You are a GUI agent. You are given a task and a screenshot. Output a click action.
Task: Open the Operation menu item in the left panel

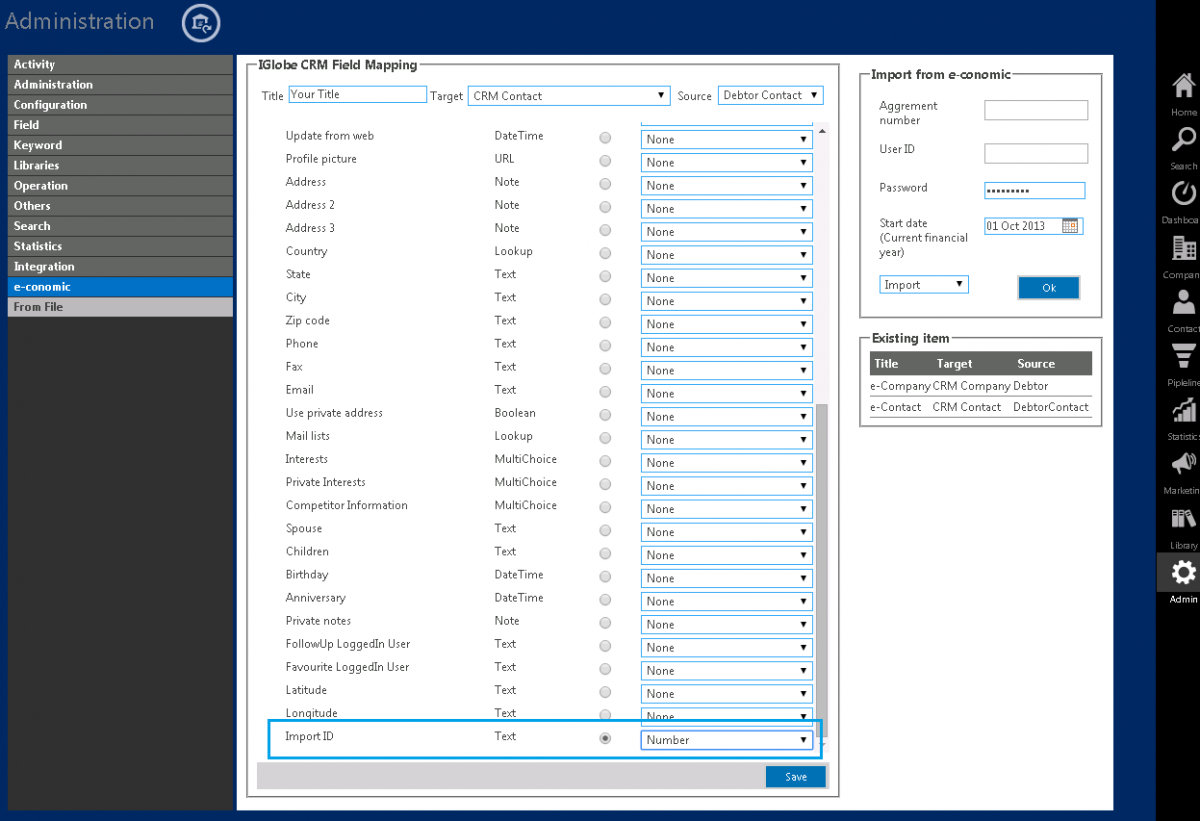click(120, 186)
